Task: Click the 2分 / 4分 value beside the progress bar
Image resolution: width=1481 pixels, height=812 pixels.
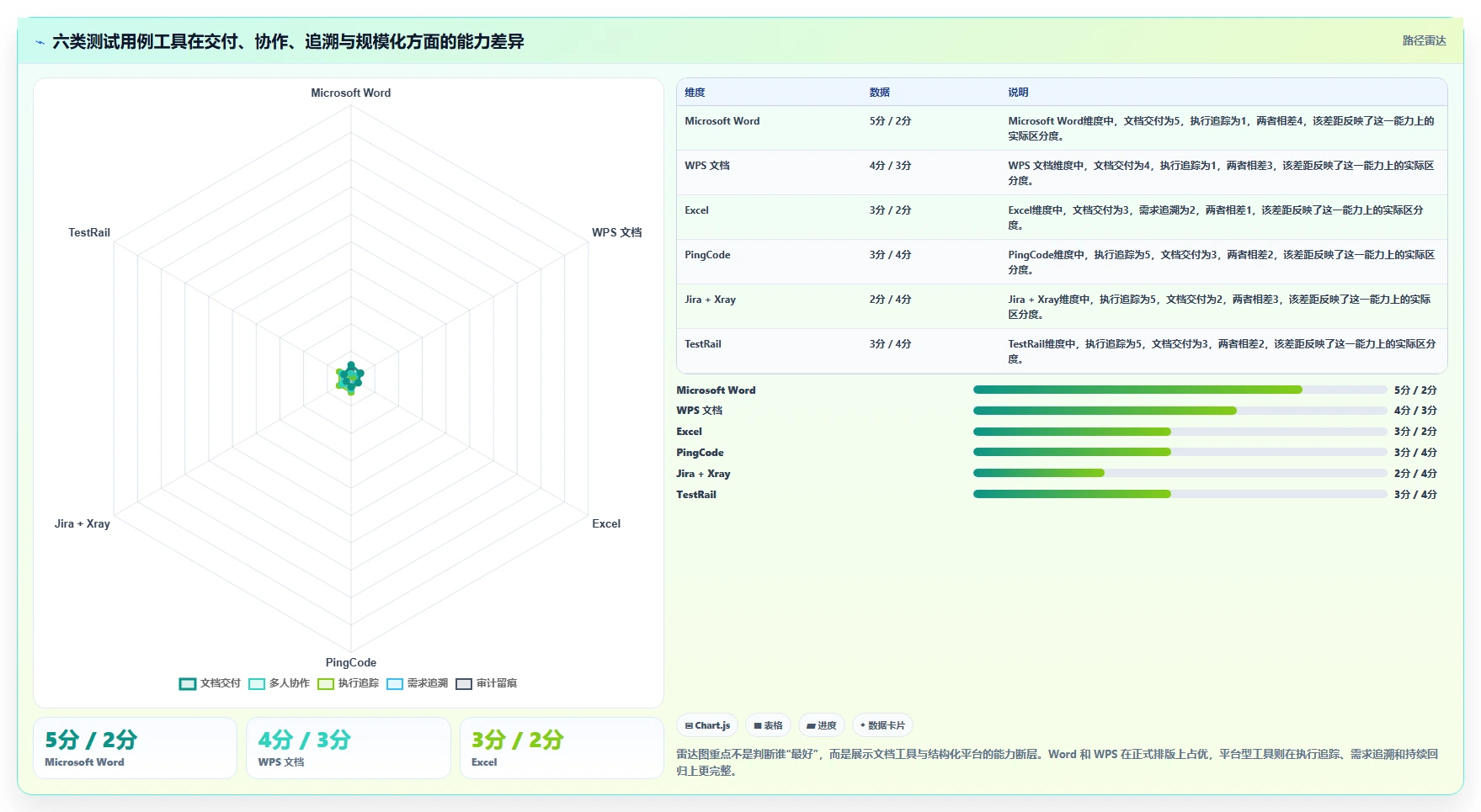Action: tap(1415, 474)
